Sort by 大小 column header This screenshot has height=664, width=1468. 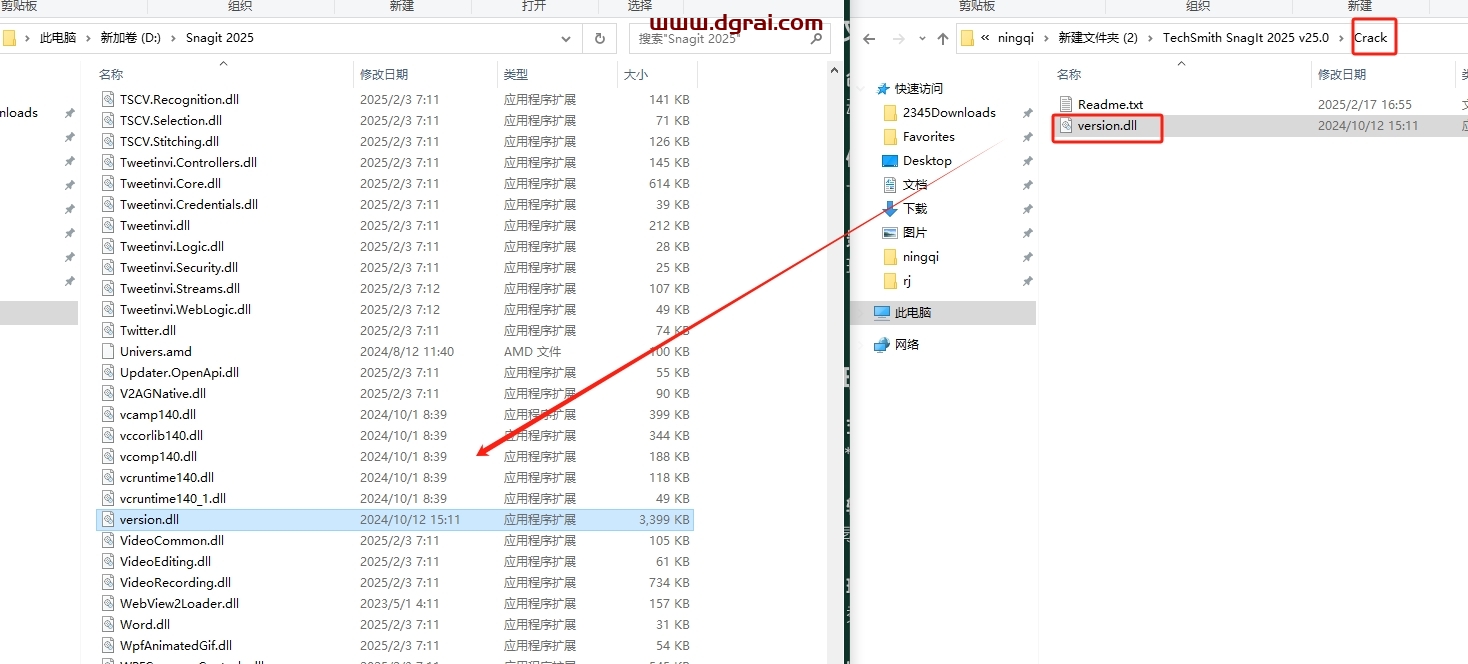pos(636,74)
